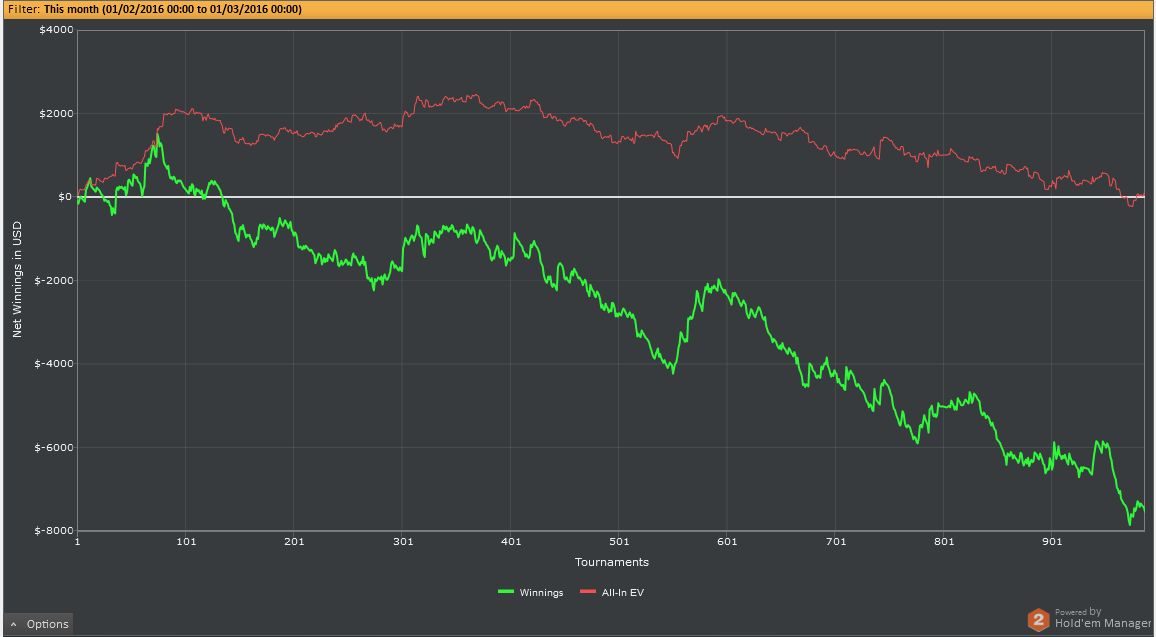Click the 801 x-axis tick label
The image size is (1156, 637).
click(943, 542)
